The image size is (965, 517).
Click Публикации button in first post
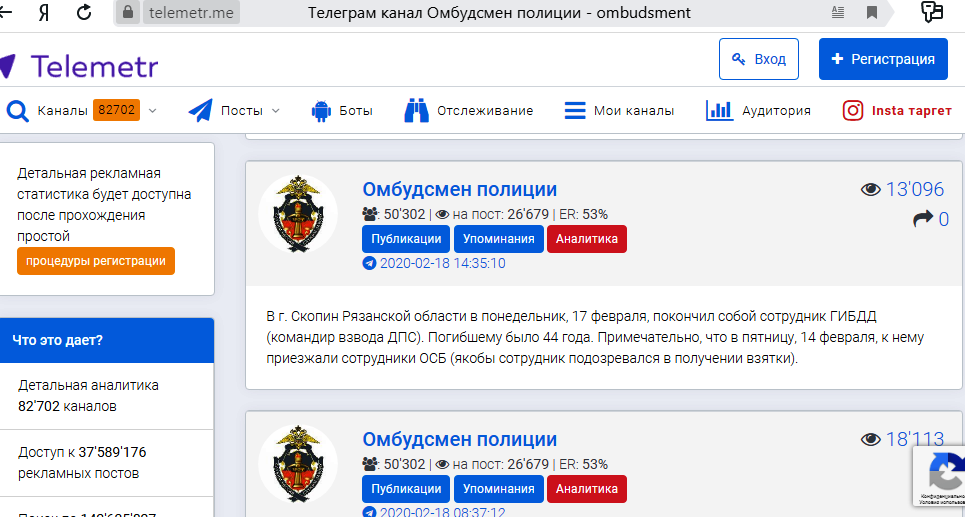click(x=406, y=239)
